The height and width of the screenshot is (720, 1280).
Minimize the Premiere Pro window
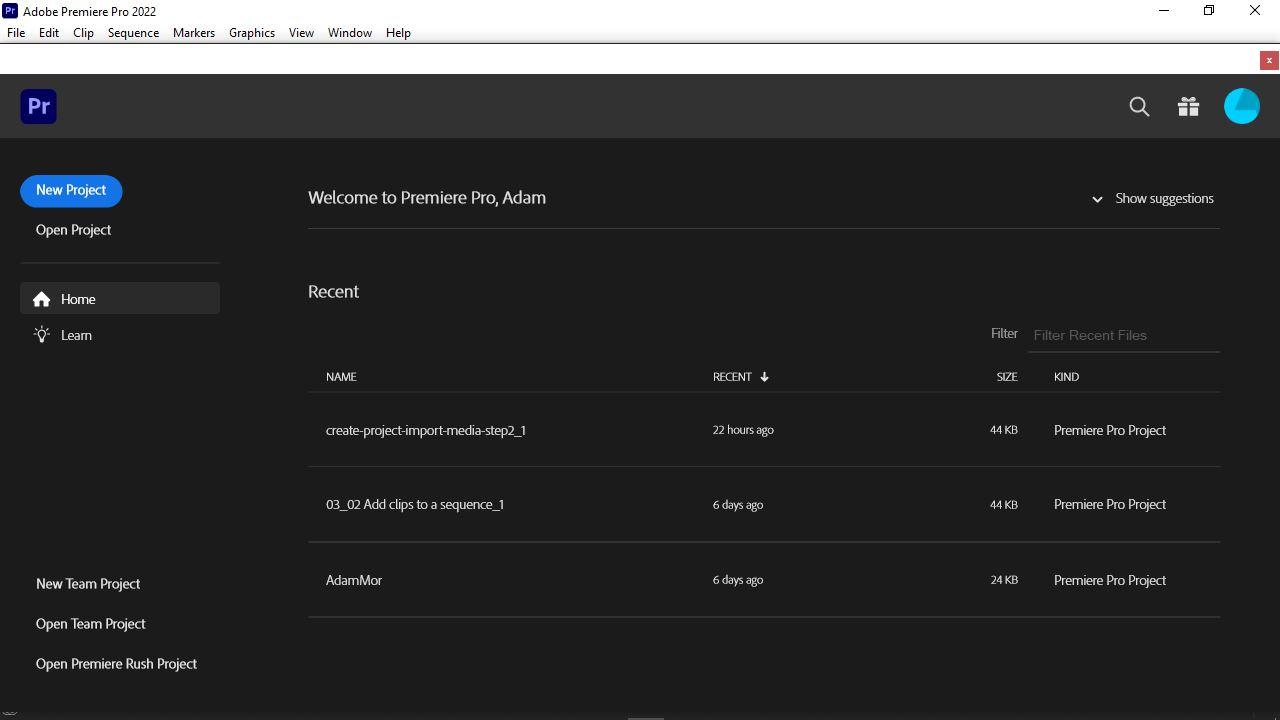pos(1163,11)
